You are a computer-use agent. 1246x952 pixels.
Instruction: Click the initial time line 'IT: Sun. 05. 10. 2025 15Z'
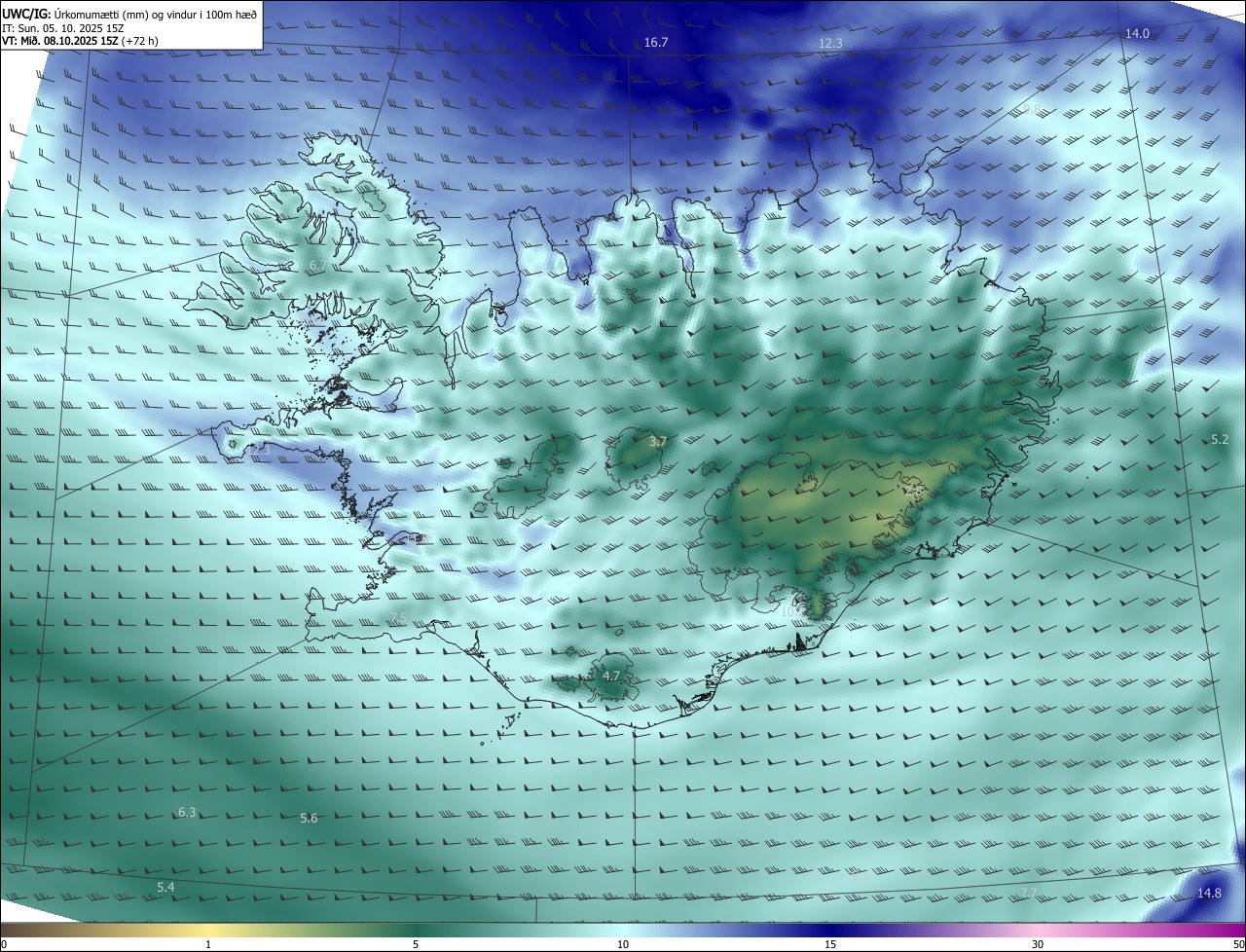pyautogui.click(x=62, y=28)
